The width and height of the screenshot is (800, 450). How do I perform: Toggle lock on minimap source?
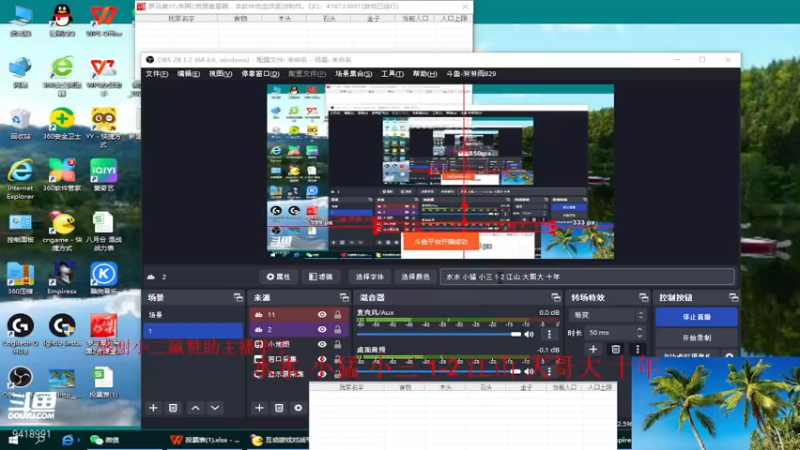(337, 344)
